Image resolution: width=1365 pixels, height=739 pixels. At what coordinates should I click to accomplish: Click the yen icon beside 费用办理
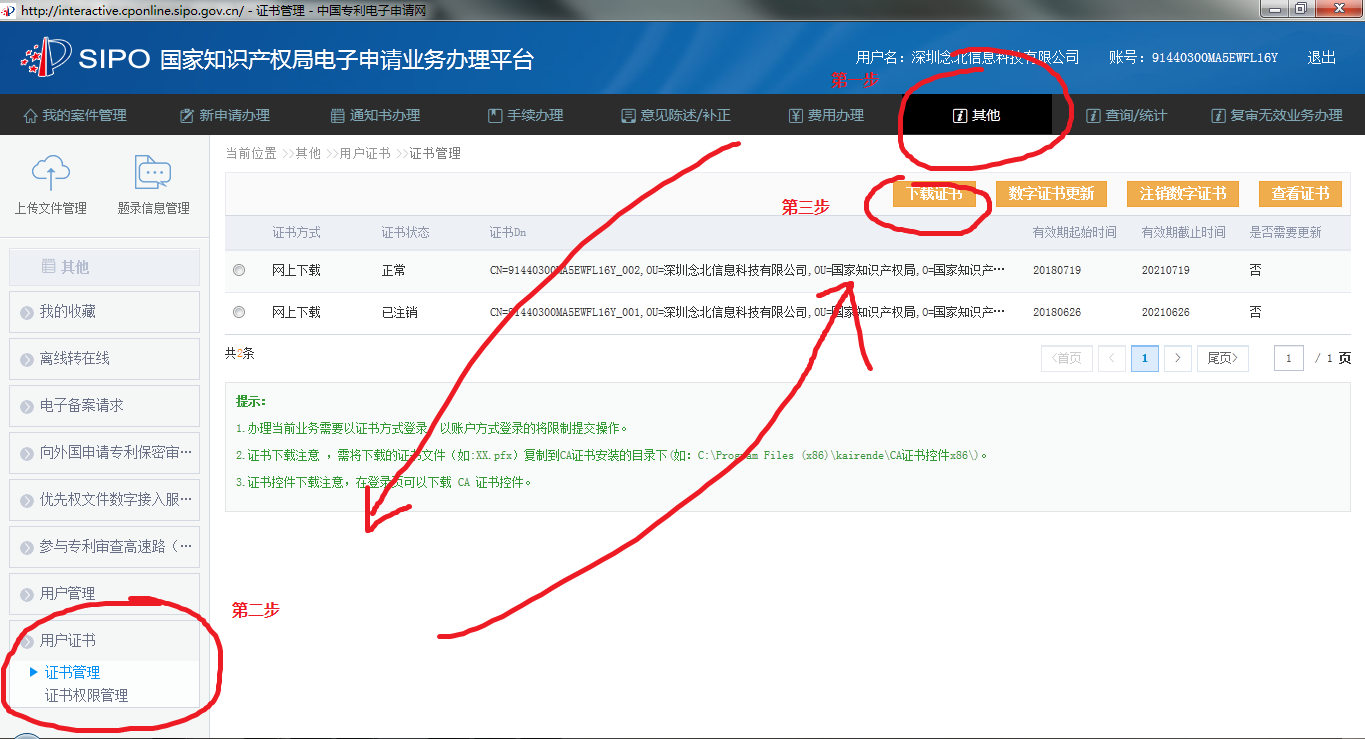(x=795, y=116)
